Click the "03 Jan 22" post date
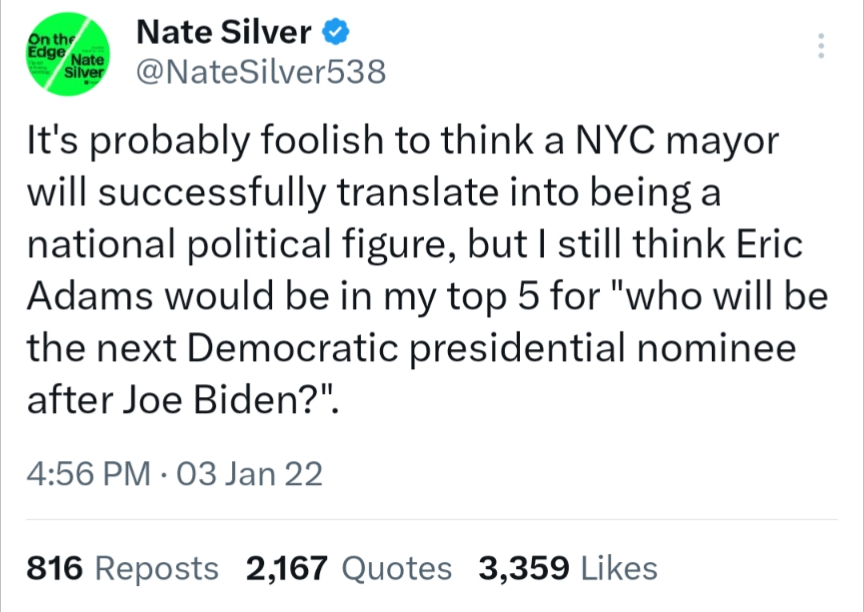The width and height of the screenshot is (864, 612). coord(248,473)
